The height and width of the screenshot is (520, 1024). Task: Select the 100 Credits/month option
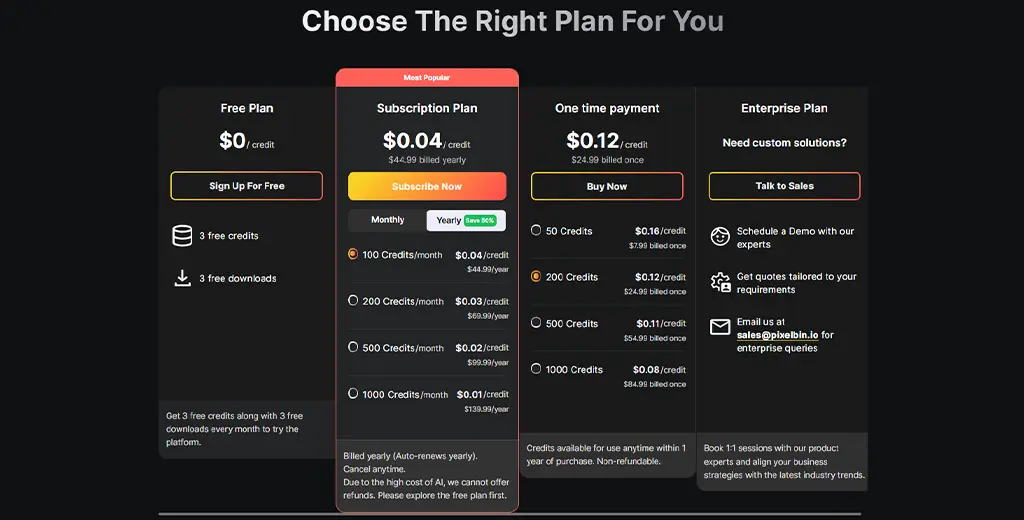click(x=353, y=254)
